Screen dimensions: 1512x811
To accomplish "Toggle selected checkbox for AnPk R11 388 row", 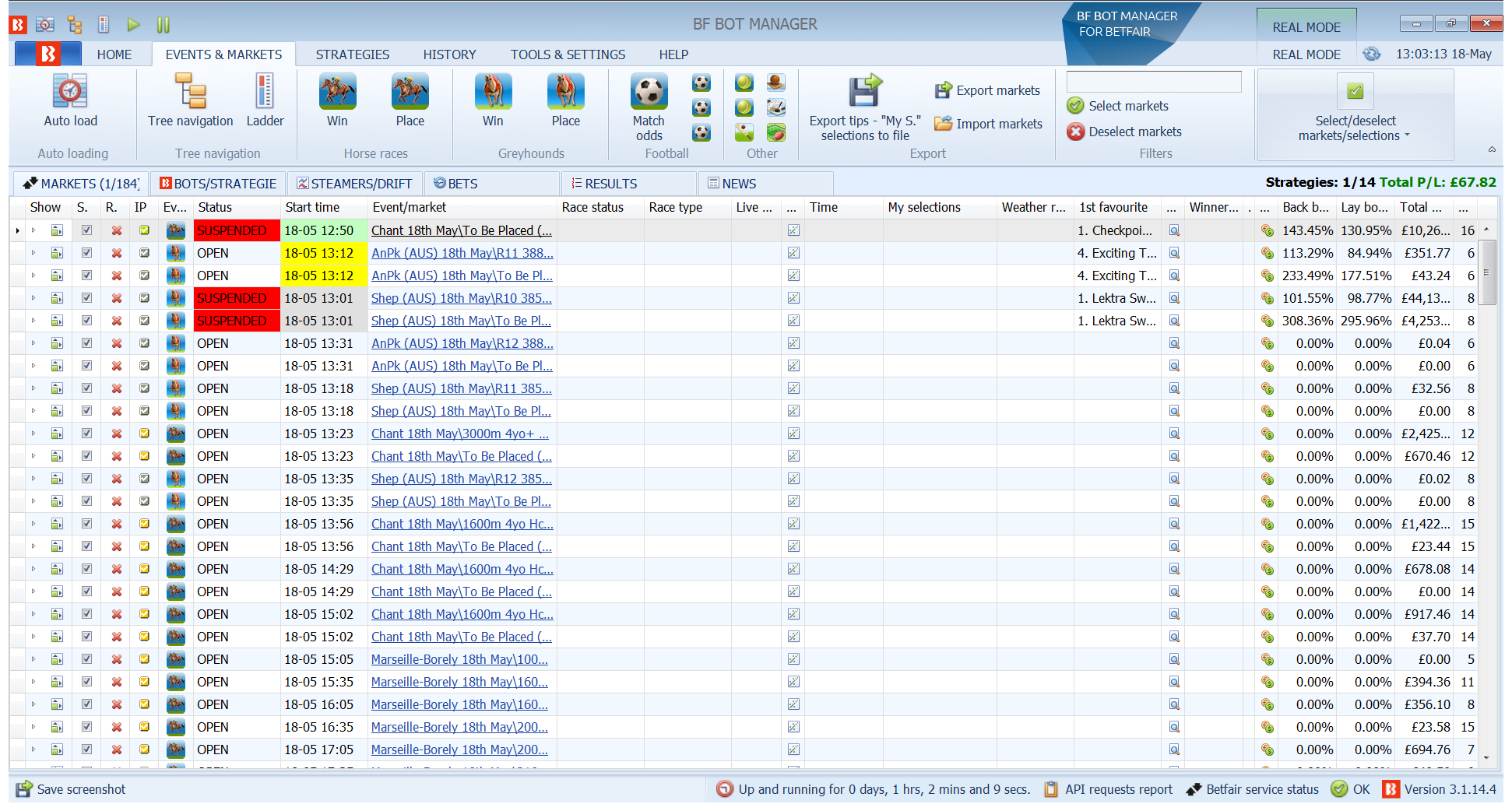I will tap(86, 253).
